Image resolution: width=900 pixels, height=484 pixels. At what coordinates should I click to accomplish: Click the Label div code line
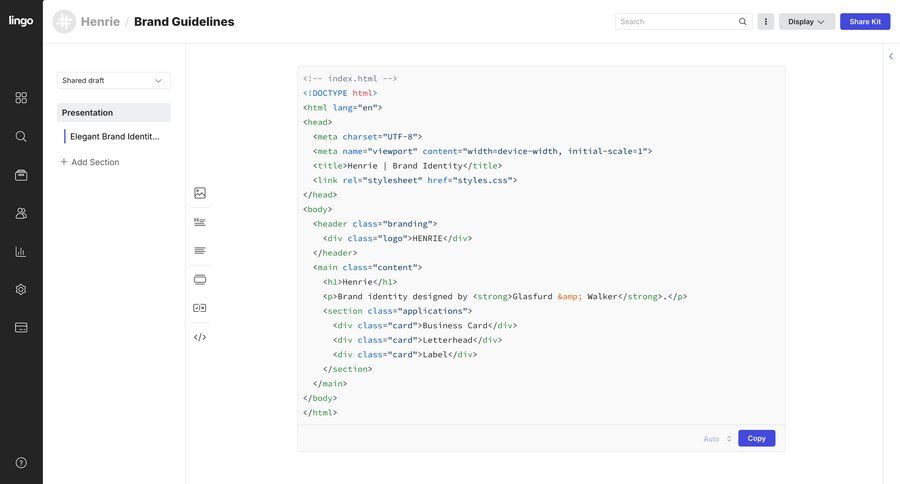pyautogui.click(x=405, y=355)
